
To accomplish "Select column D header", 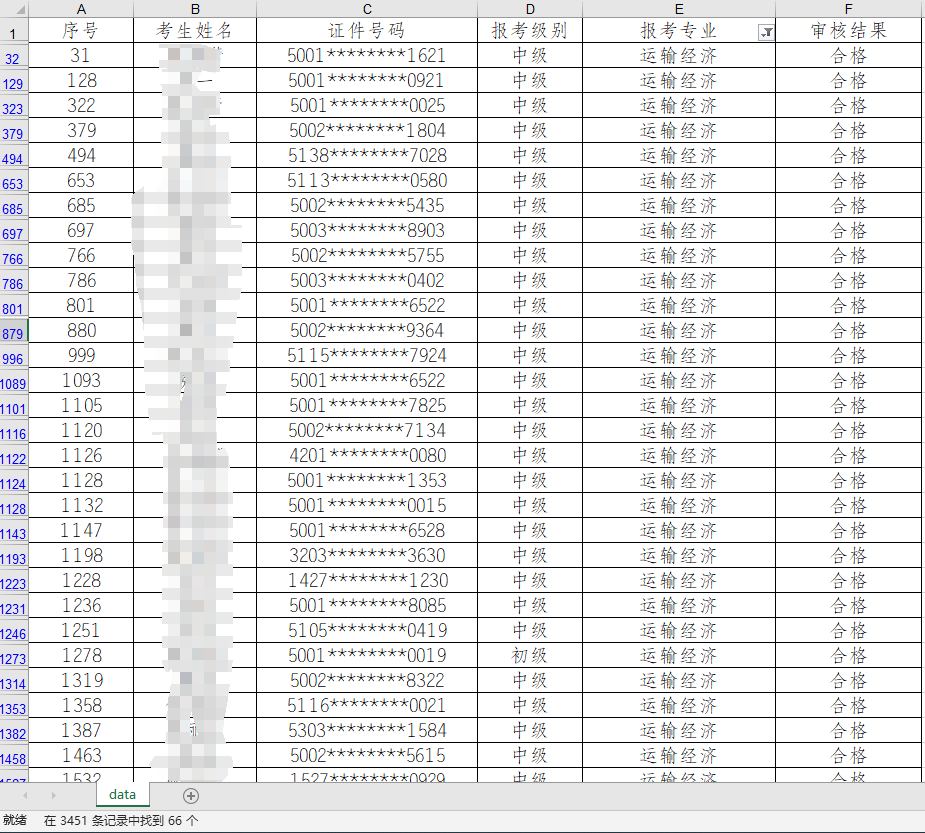I will (530, 9).
